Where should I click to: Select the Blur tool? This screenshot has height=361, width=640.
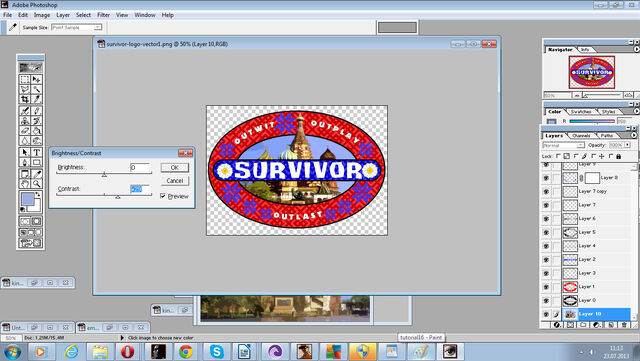coord(25,141)
